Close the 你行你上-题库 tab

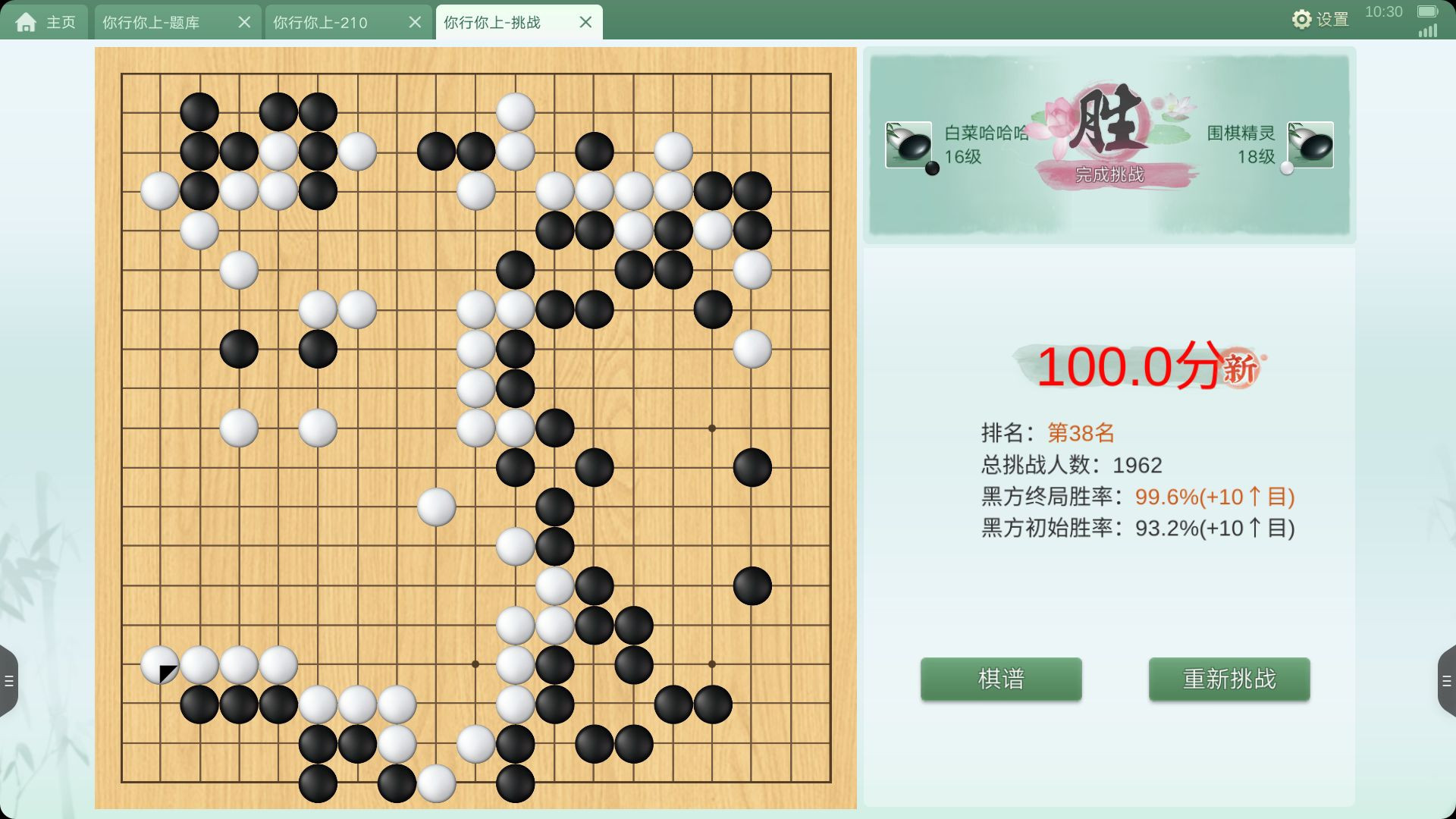(x=244, y=22)
